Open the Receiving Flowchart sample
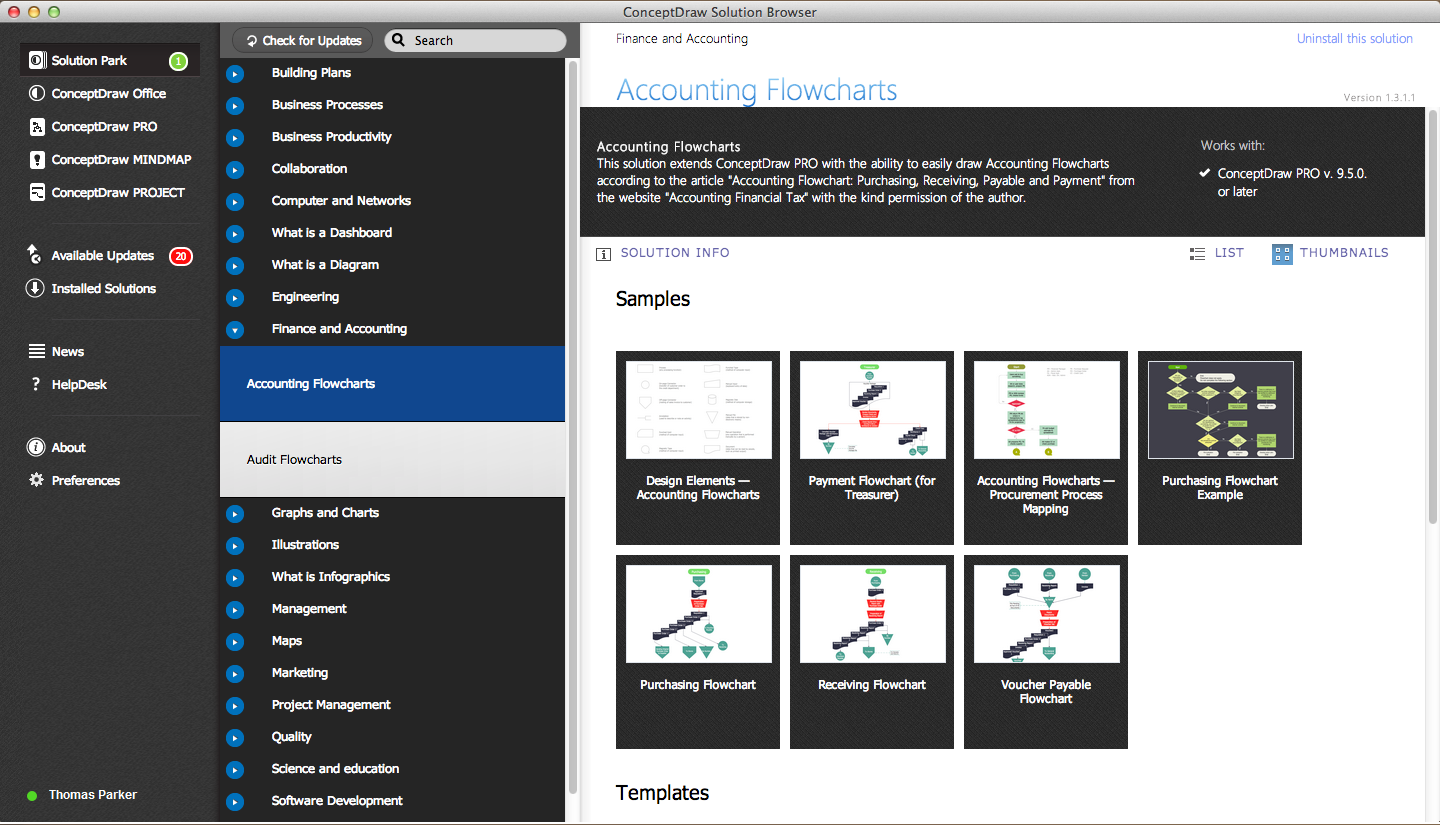The image size is (1440, 825). tap(872, 652)
